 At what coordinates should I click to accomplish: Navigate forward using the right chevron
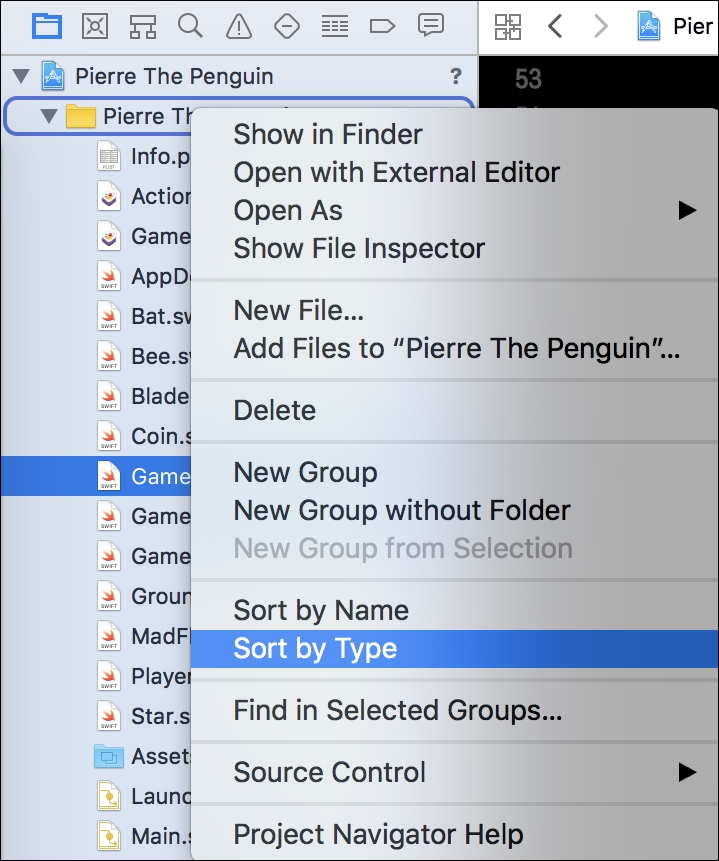click(599, 27)
